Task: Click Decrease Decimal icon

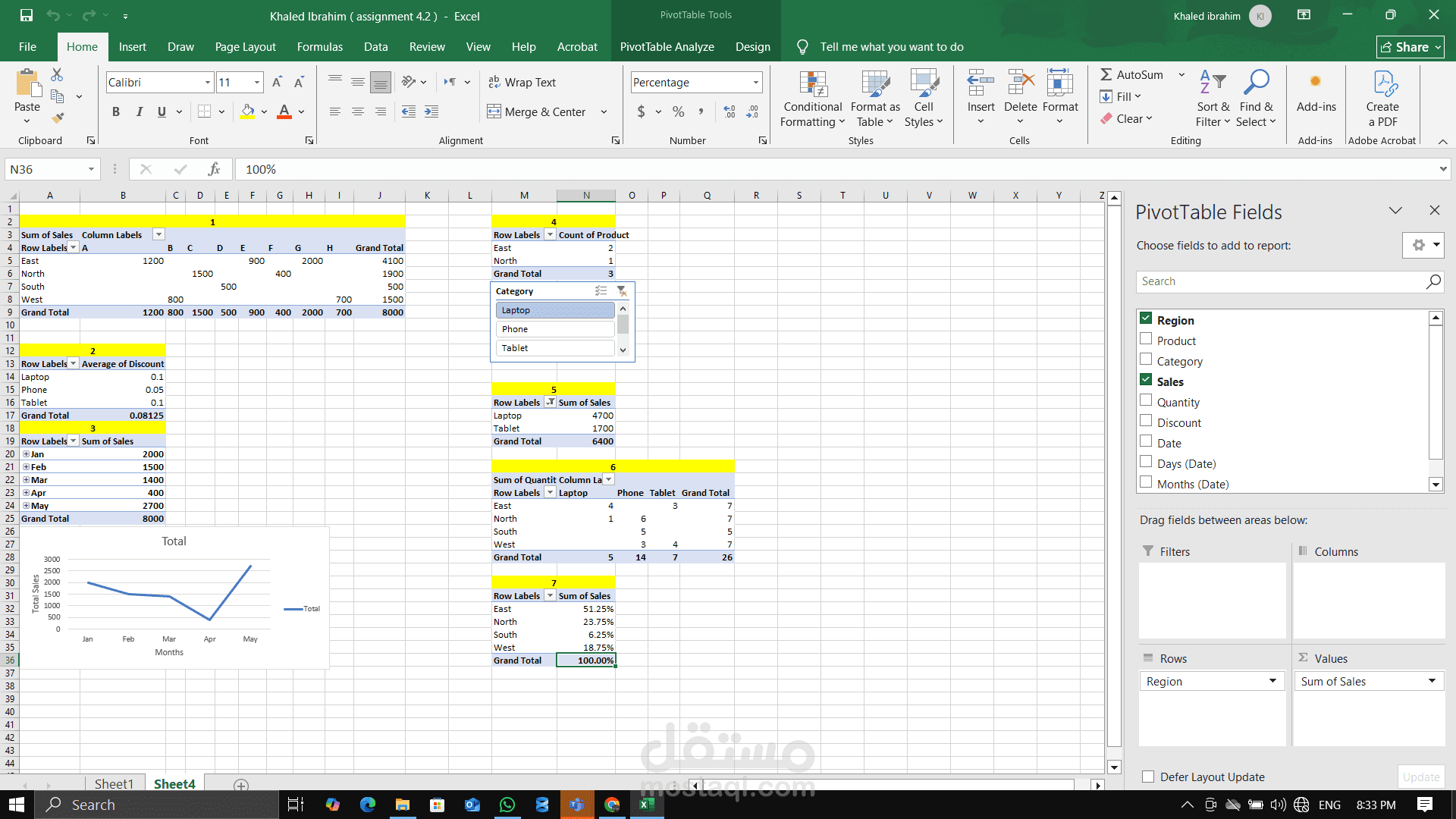Action: (x=752, y=112)
